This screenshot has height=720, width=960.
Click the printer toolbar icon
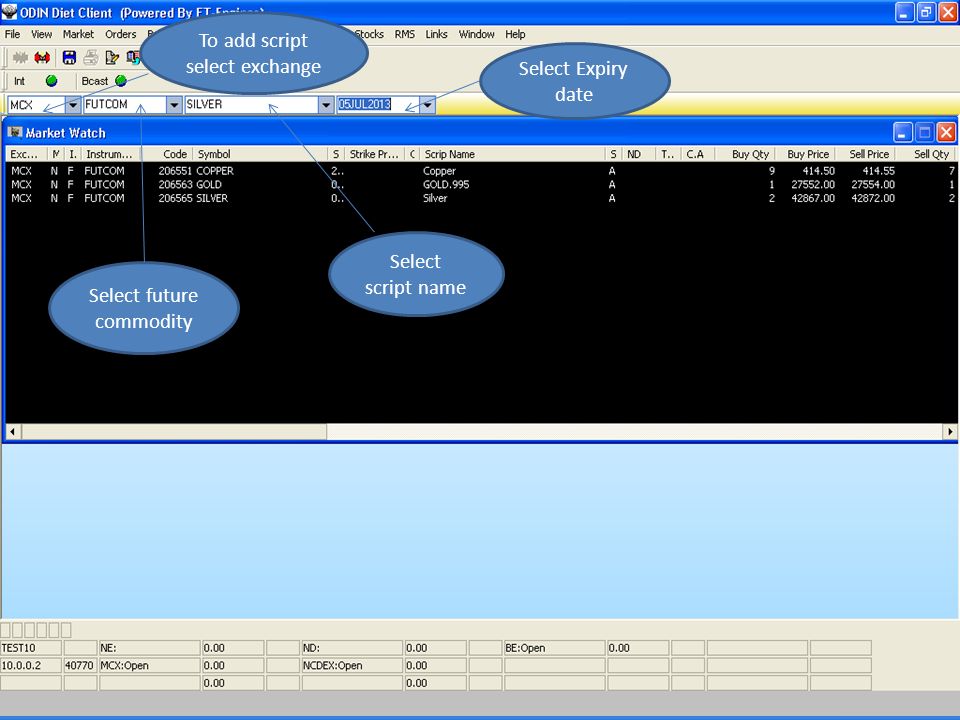coord(91,58)
